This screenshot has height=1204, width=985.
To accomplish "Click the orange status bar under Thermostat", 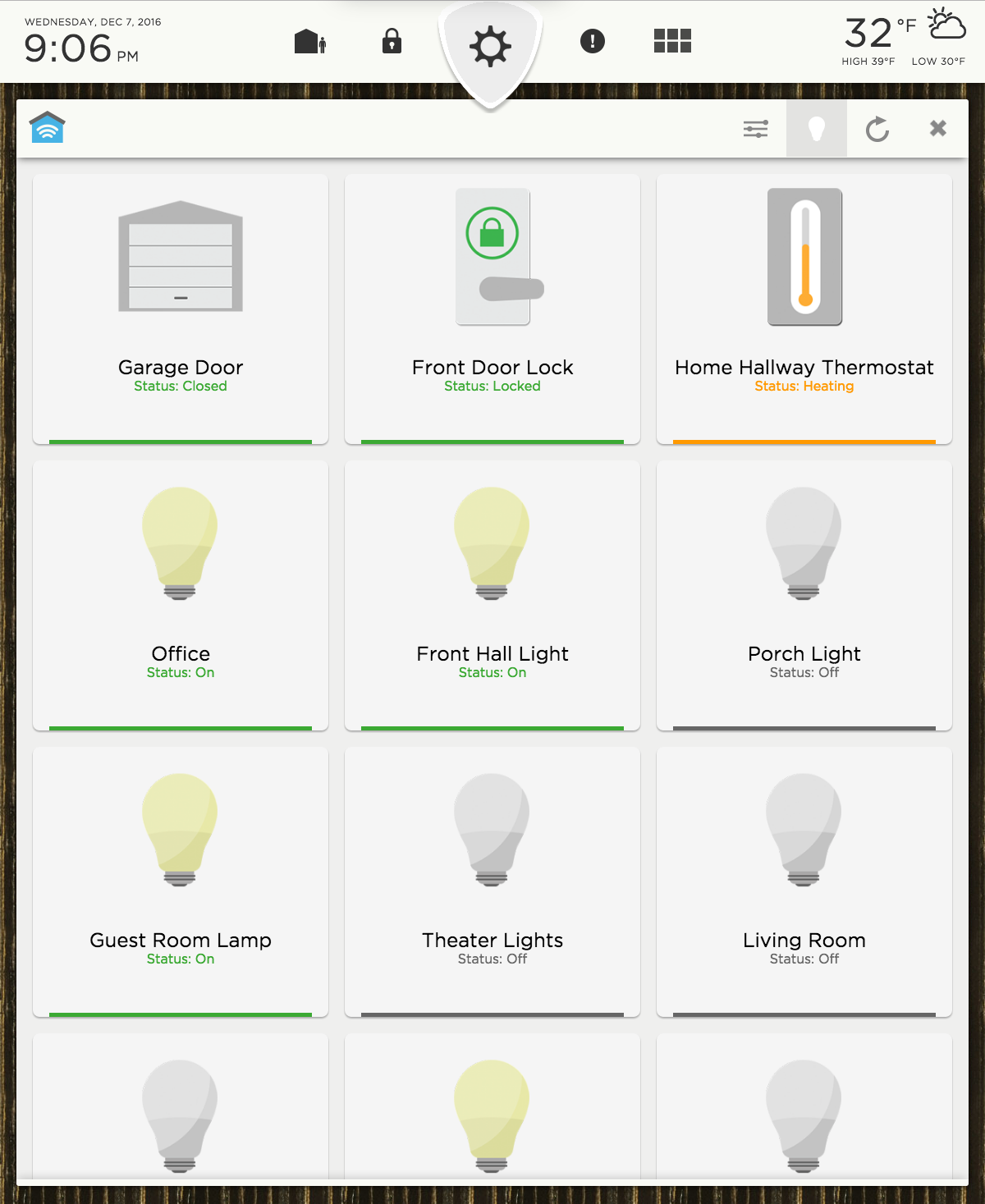I will (804, 442).
